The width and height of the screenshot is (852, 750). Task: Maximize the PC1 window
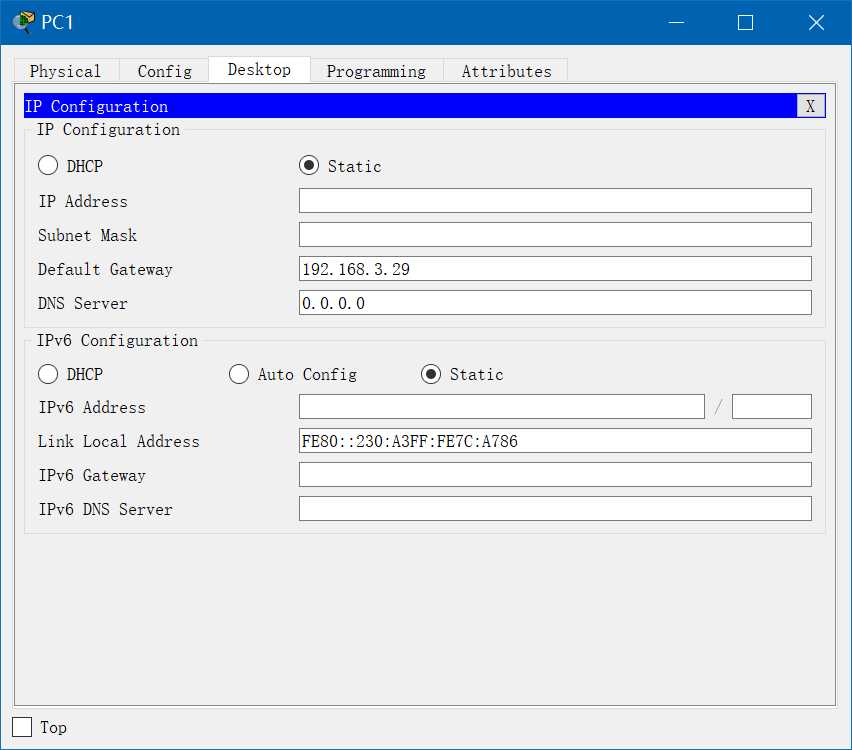tap(746, 22)
